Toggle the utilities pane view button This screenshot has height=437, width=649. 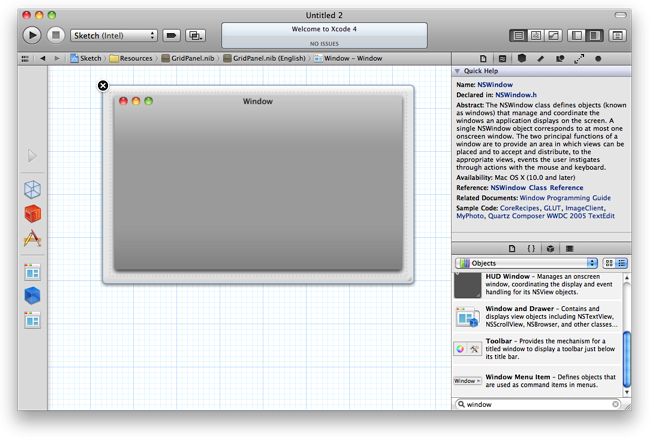594,36
